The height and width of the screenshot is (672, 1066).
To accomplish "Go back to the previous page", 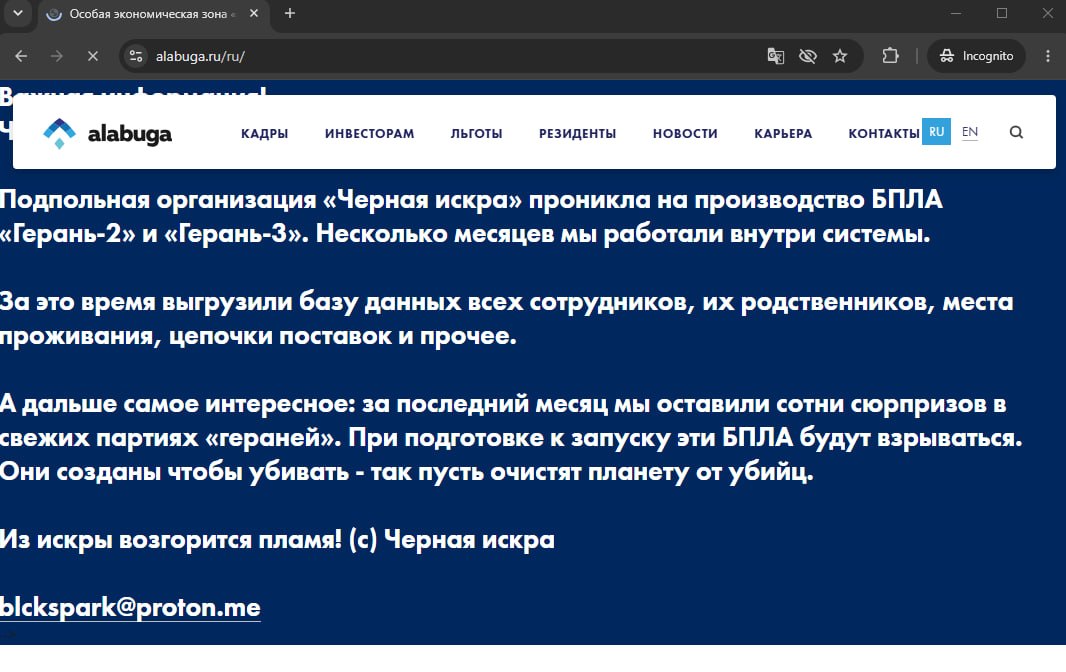I will click(21, 56).
